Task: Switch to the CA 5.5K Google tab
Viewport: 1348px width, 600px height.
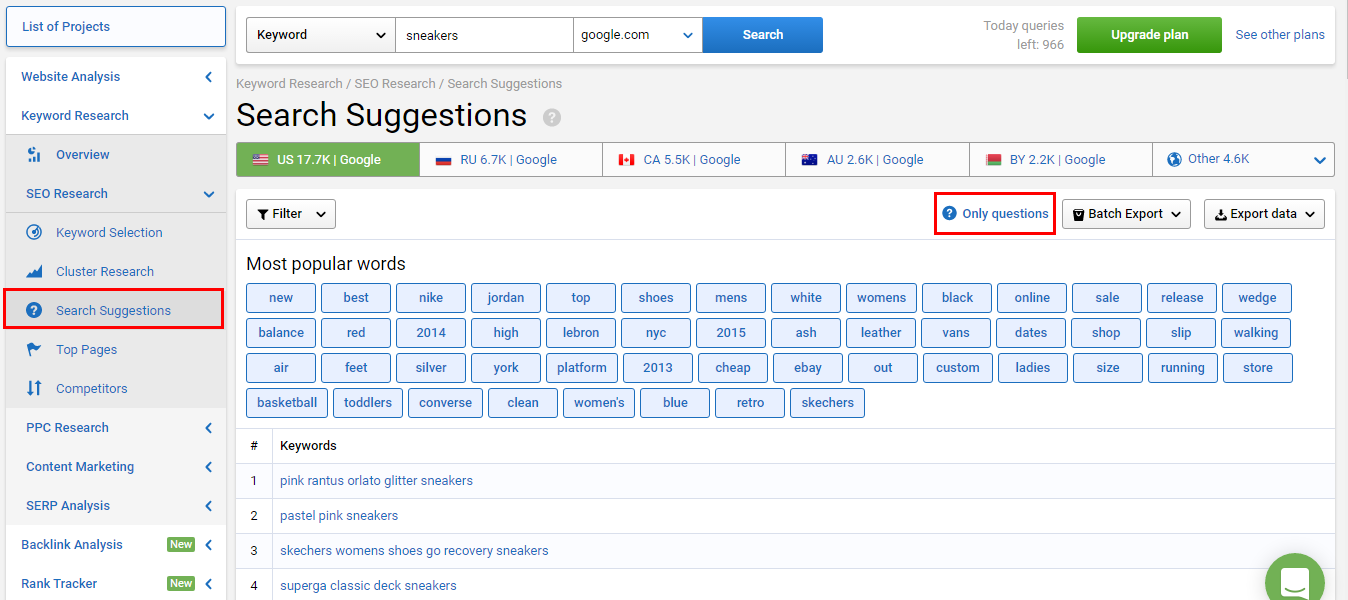Action: (694, 159)
